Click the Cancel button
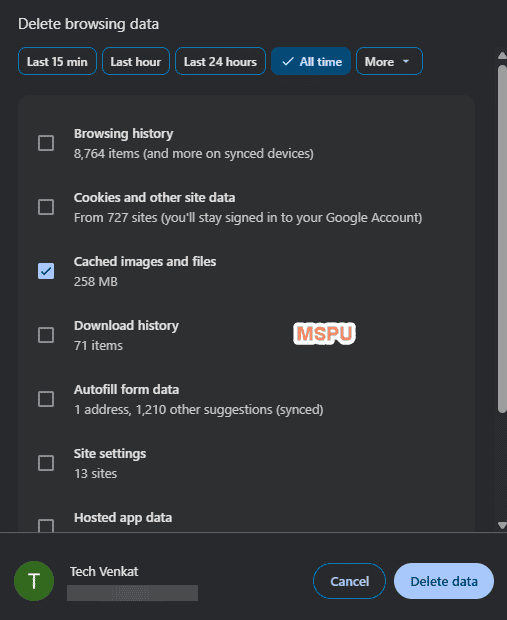The width and height of the screenshot is (507, 620). 349,581
